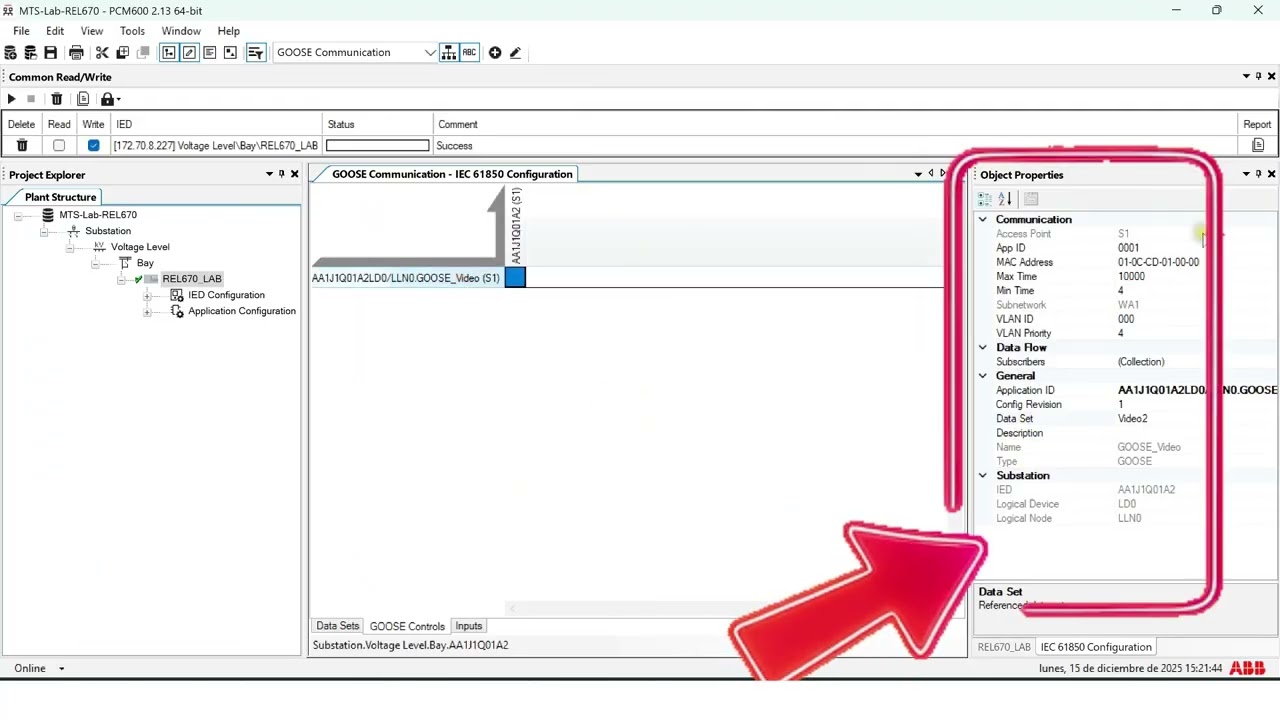The width and height of the screenshot is (1280, 720).
Task: Click the Save project icon in toolbar
Action: pyautogui.click(x=50, y=53)
